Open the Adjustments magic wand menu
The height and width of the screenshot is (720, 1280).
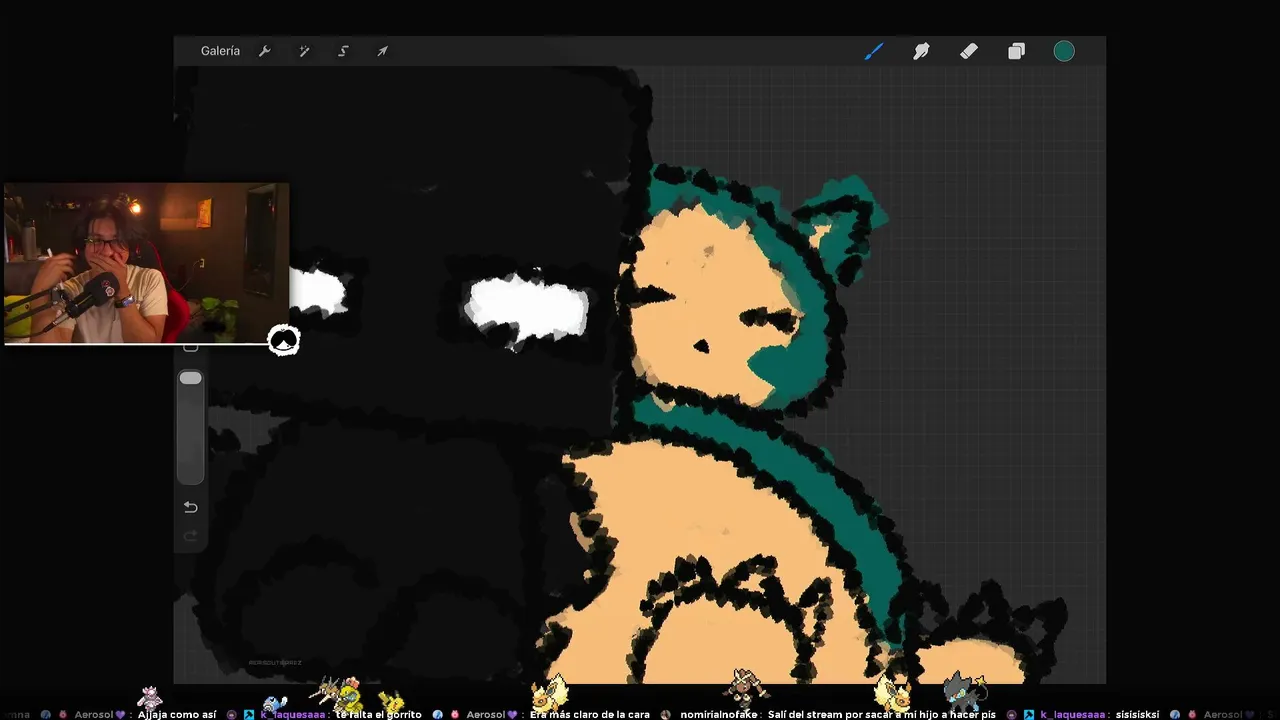point(304,51)
